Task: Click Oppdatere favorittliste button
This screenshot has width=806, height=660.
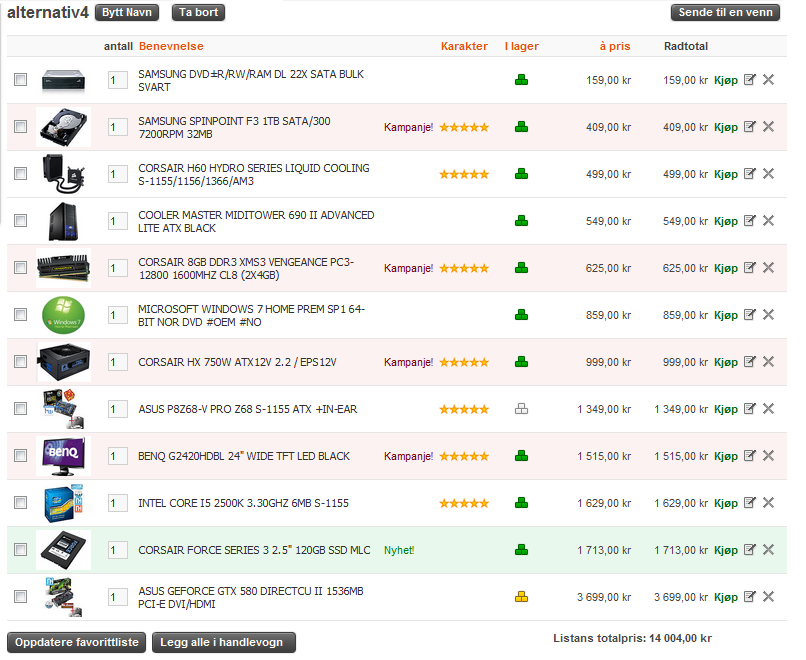Action: pos(77,643)
